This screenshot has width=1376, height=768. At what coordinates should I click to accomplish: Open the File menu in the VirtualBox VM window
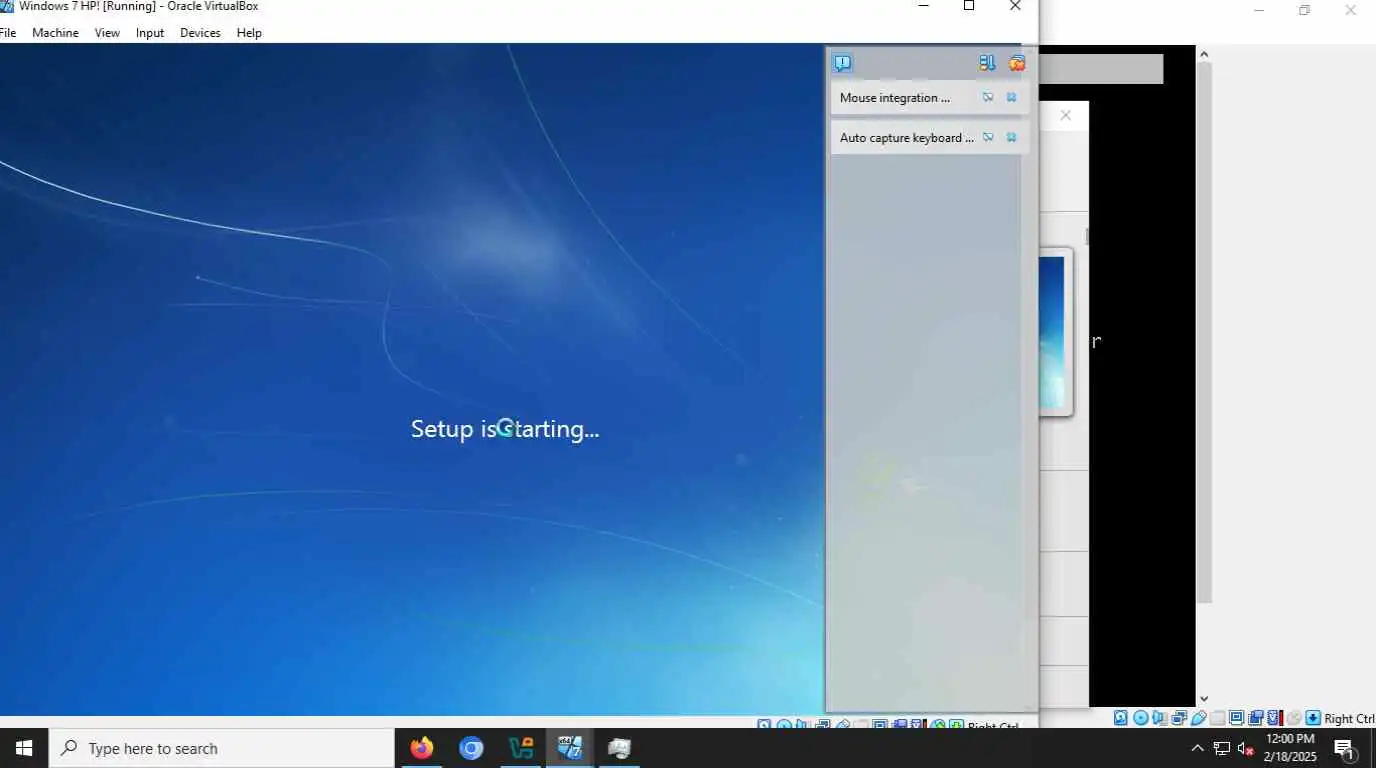point(7,33)
